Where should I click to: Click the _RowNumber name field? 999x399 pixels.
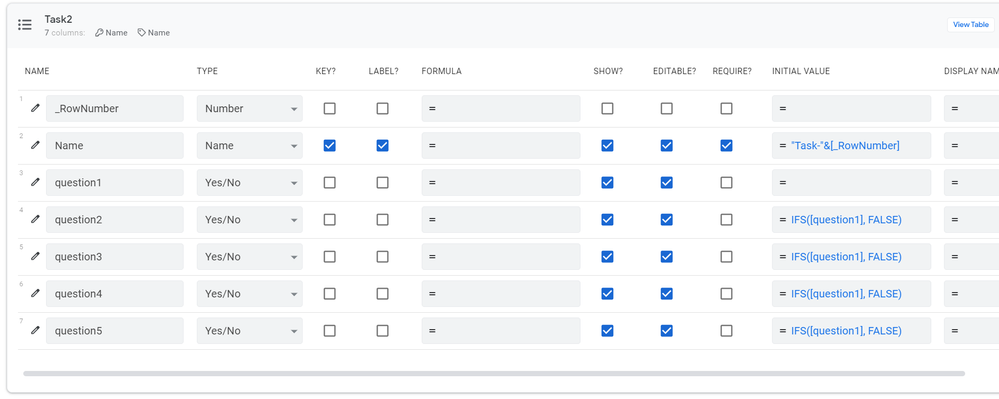click(115, 108)
